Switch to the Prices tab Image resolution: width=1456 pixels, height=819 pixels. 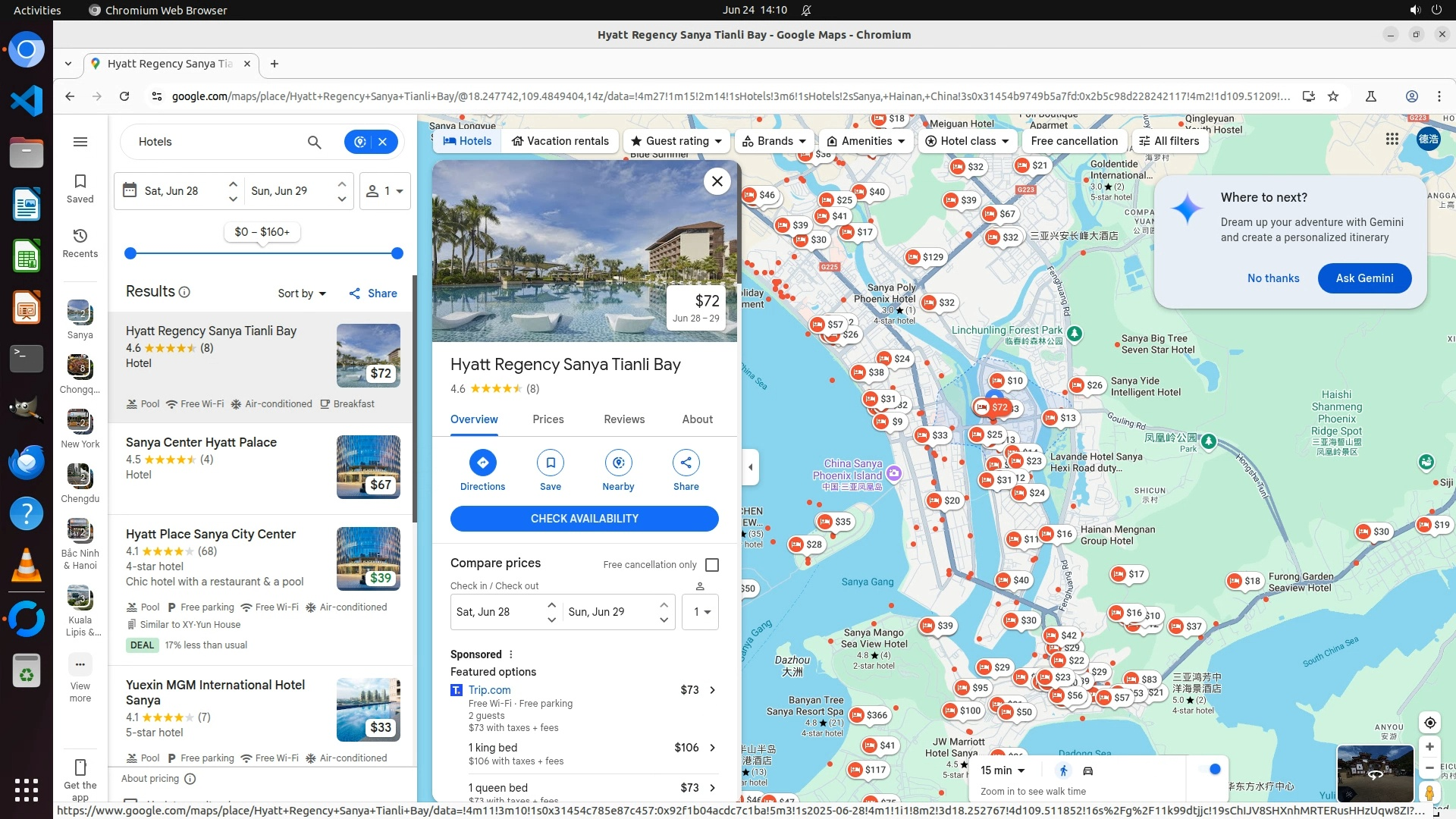pyautogui.click(x=548, y=419)
